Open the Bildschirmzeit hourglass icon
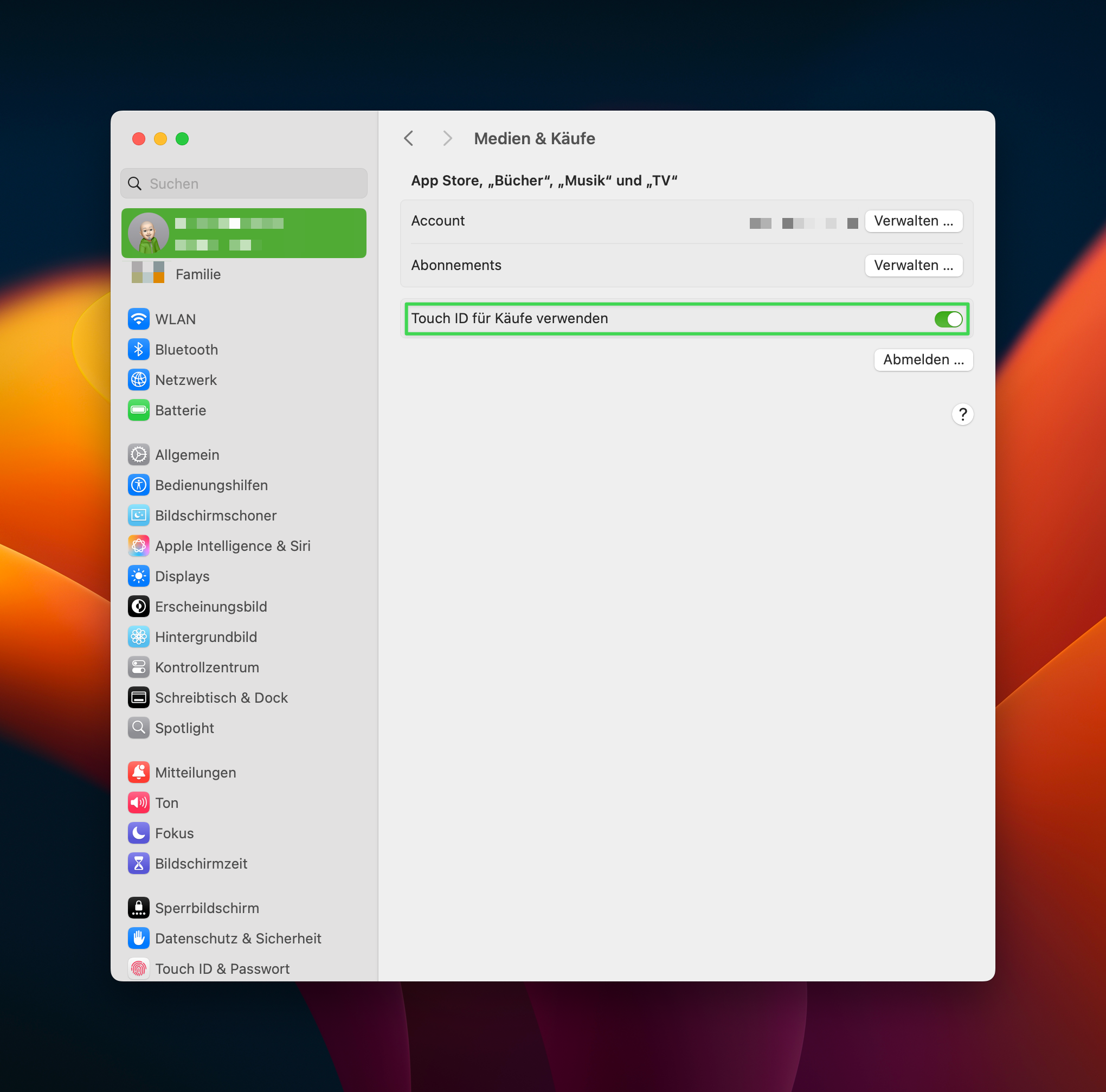Screen dimensions: 1106x1092 pyautogui.click(x=139, y=863)
